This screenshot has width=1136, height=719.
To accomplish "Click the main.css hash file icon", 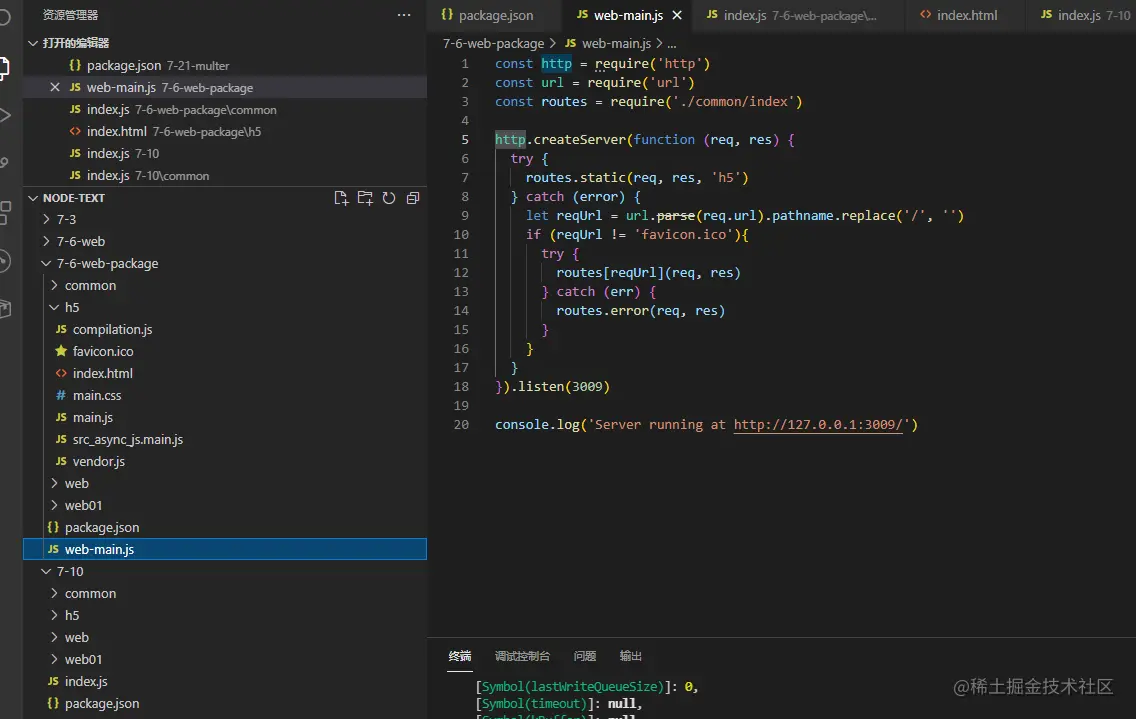I will 61,395.
